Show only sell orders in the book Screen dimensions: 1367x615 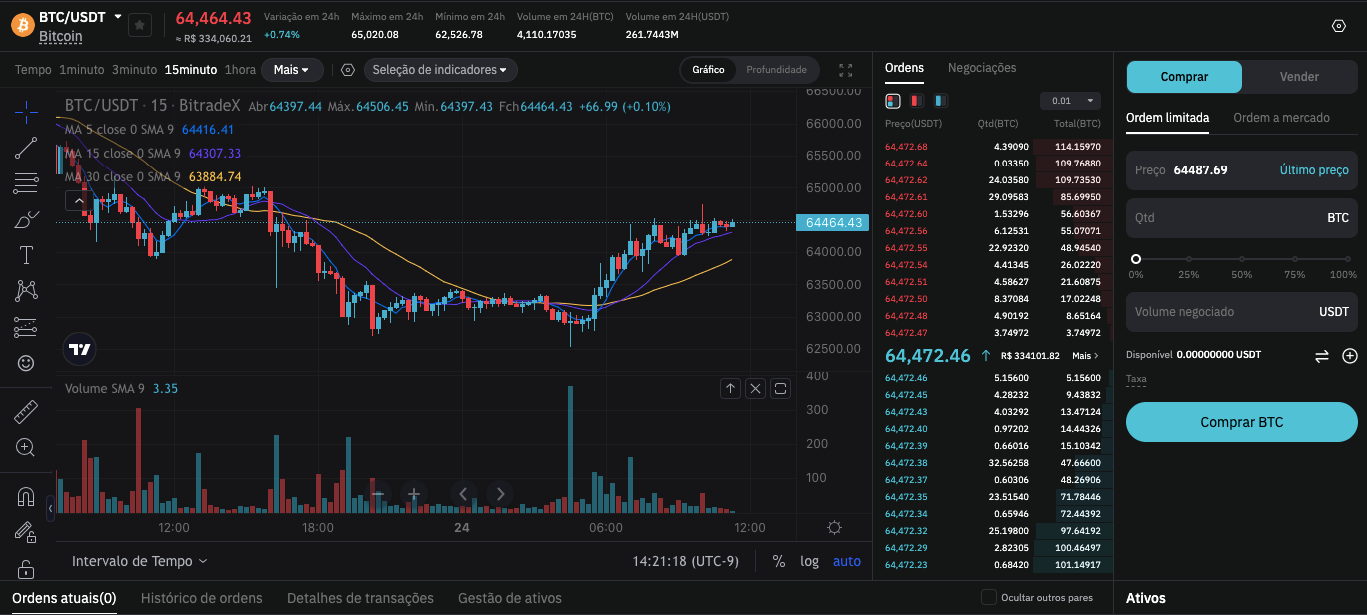click(x=916, y=100)
